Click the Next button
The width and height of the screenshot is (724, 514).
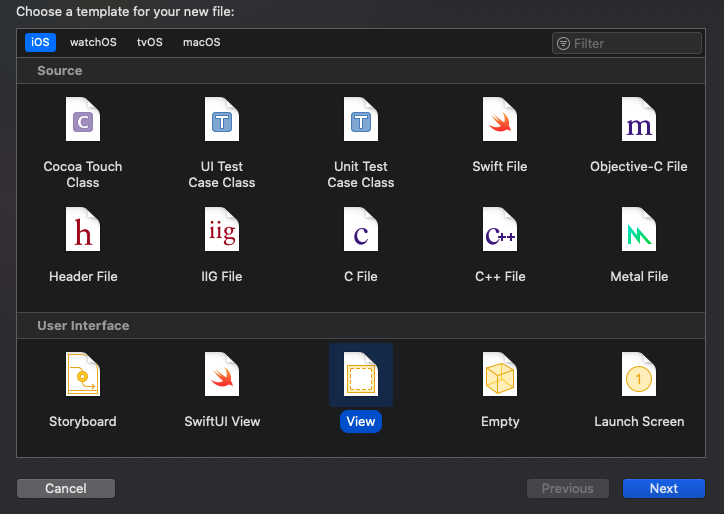[664, 489]
